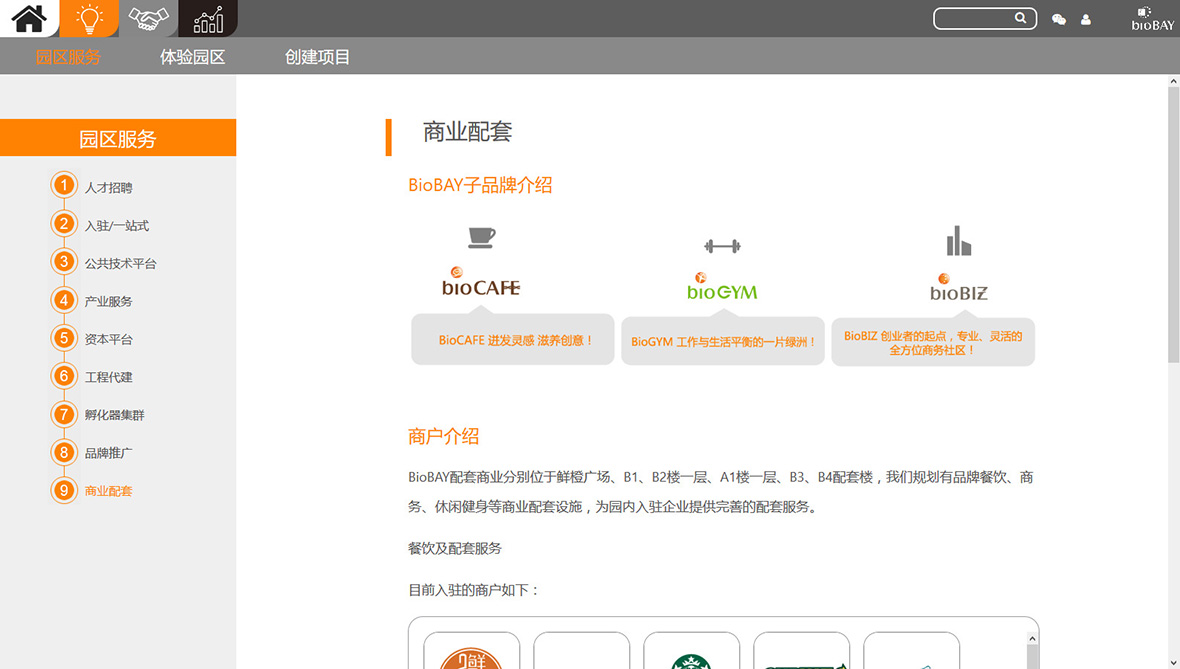Click the number 3 circle beside 公共技术平台
This screenshot has height=669, width=1180.
[64, 262]
